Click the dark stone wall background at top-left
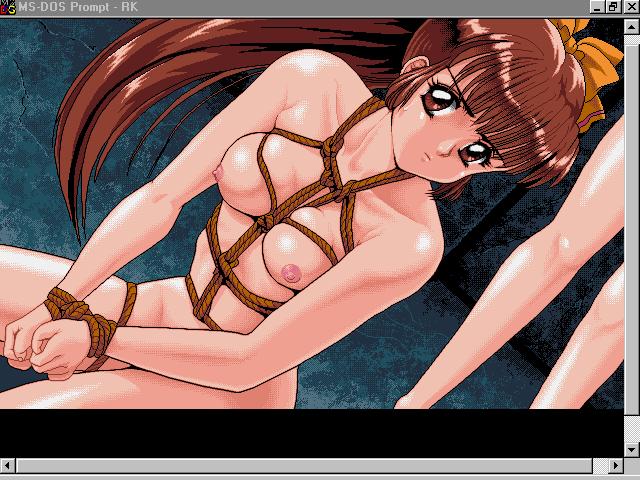The image size is (640, 480). 40,60
